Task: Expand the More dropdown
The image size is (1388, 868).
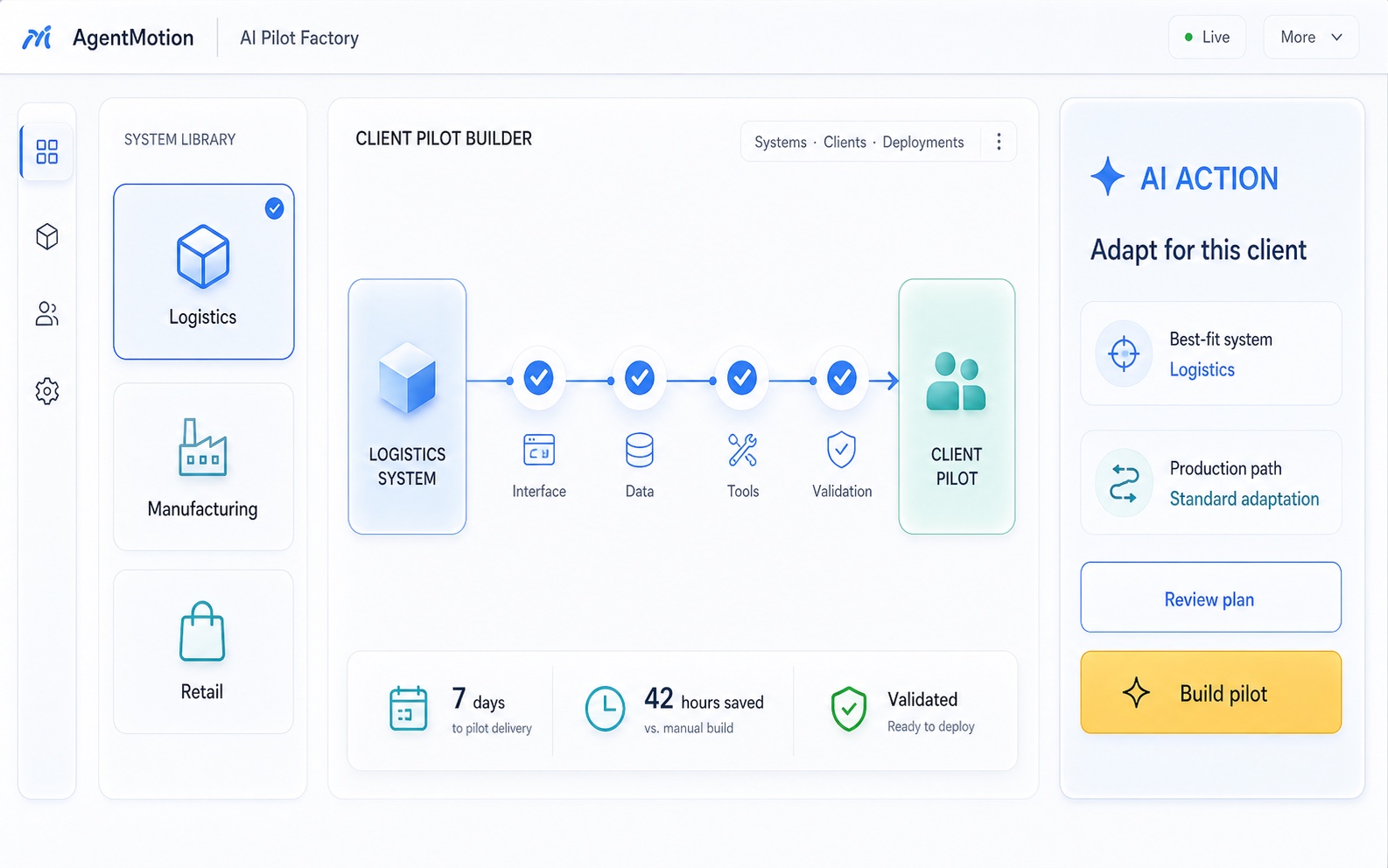Action: pyautogui.click(x=1311, y=38)
